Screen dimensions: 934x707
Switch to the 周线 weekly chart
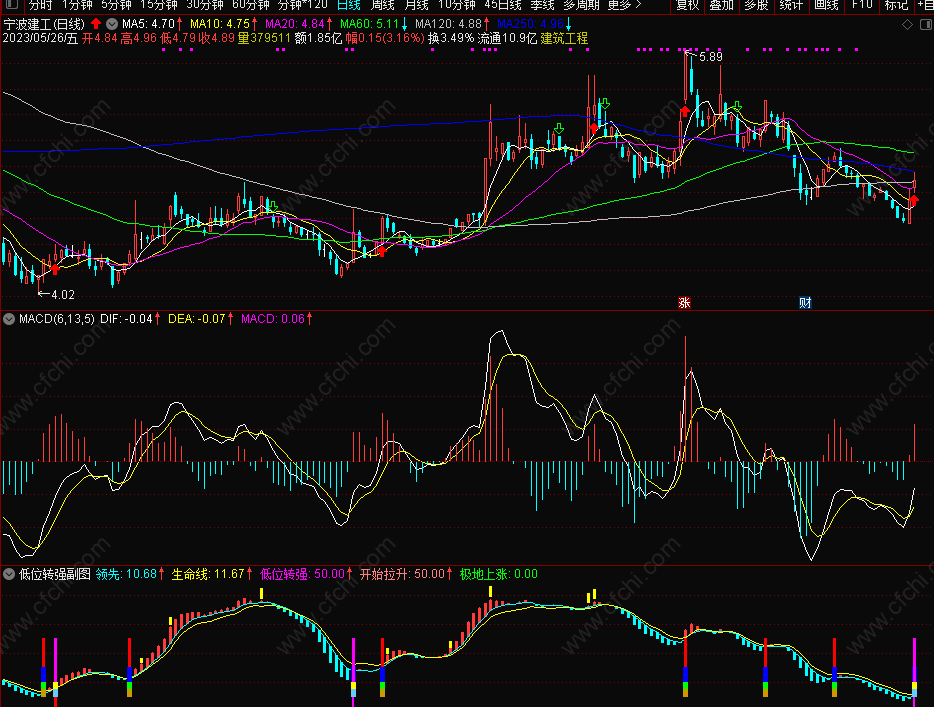click(382, 5)
